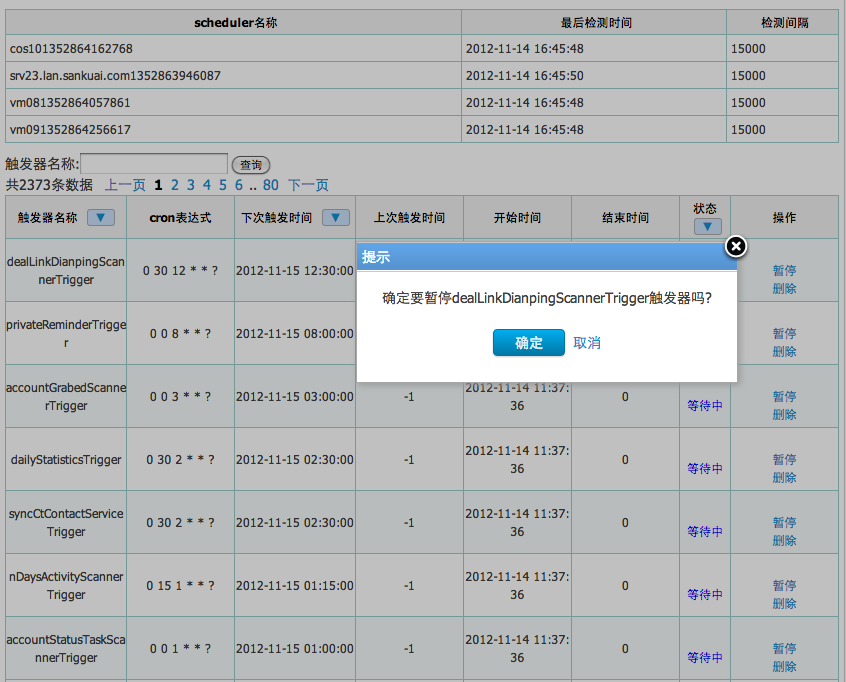846x682 pixels.
Task: Delete the nDaysActivityScannerTrigger with 删除
Action: click(x=784, y=604)
